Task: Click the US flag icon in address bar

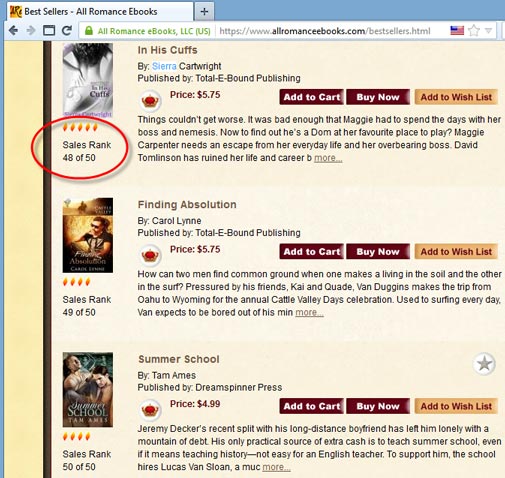Action: (457, 31)
